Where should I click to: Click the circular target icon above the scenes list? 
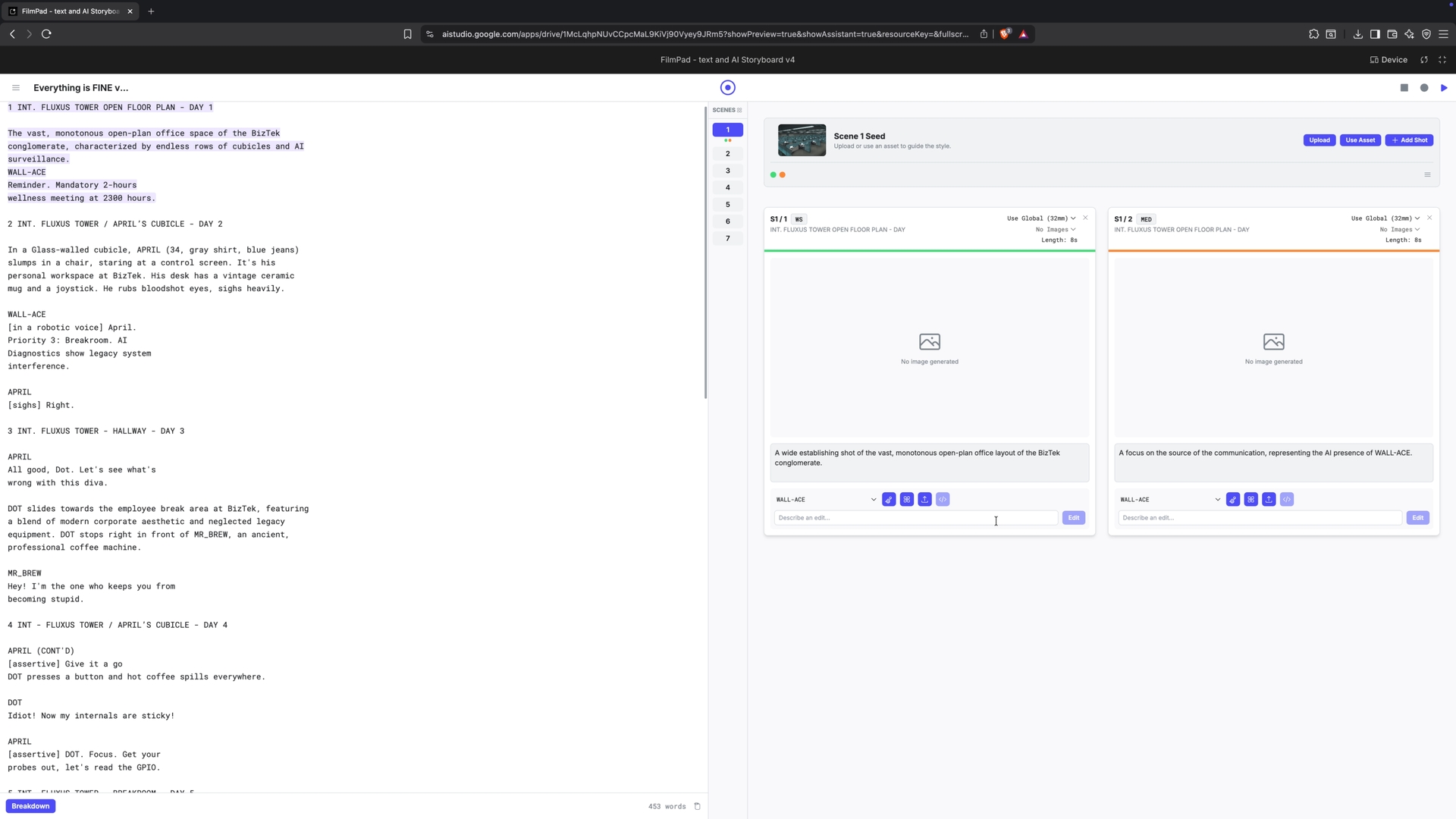click(x=727, y=88)
